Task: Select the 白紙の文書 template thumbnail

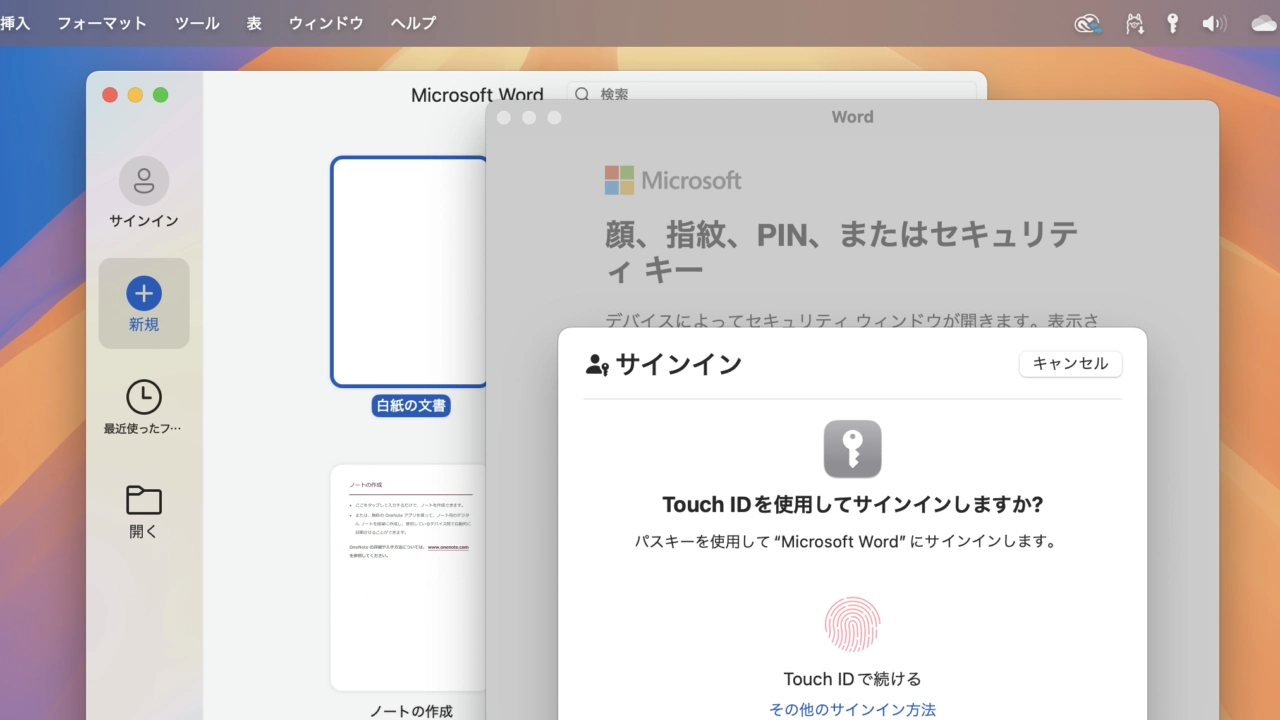Action: point(409,271)
